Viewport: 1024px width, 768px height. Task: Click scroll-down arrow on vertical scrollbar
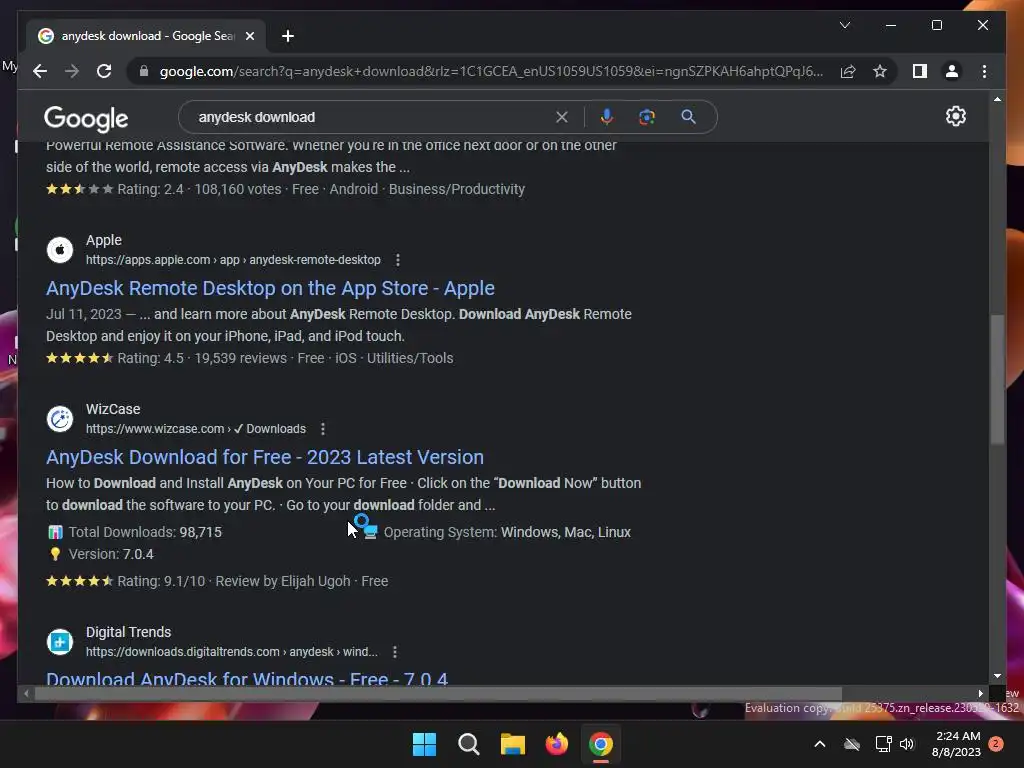click(x=997, y=676)
